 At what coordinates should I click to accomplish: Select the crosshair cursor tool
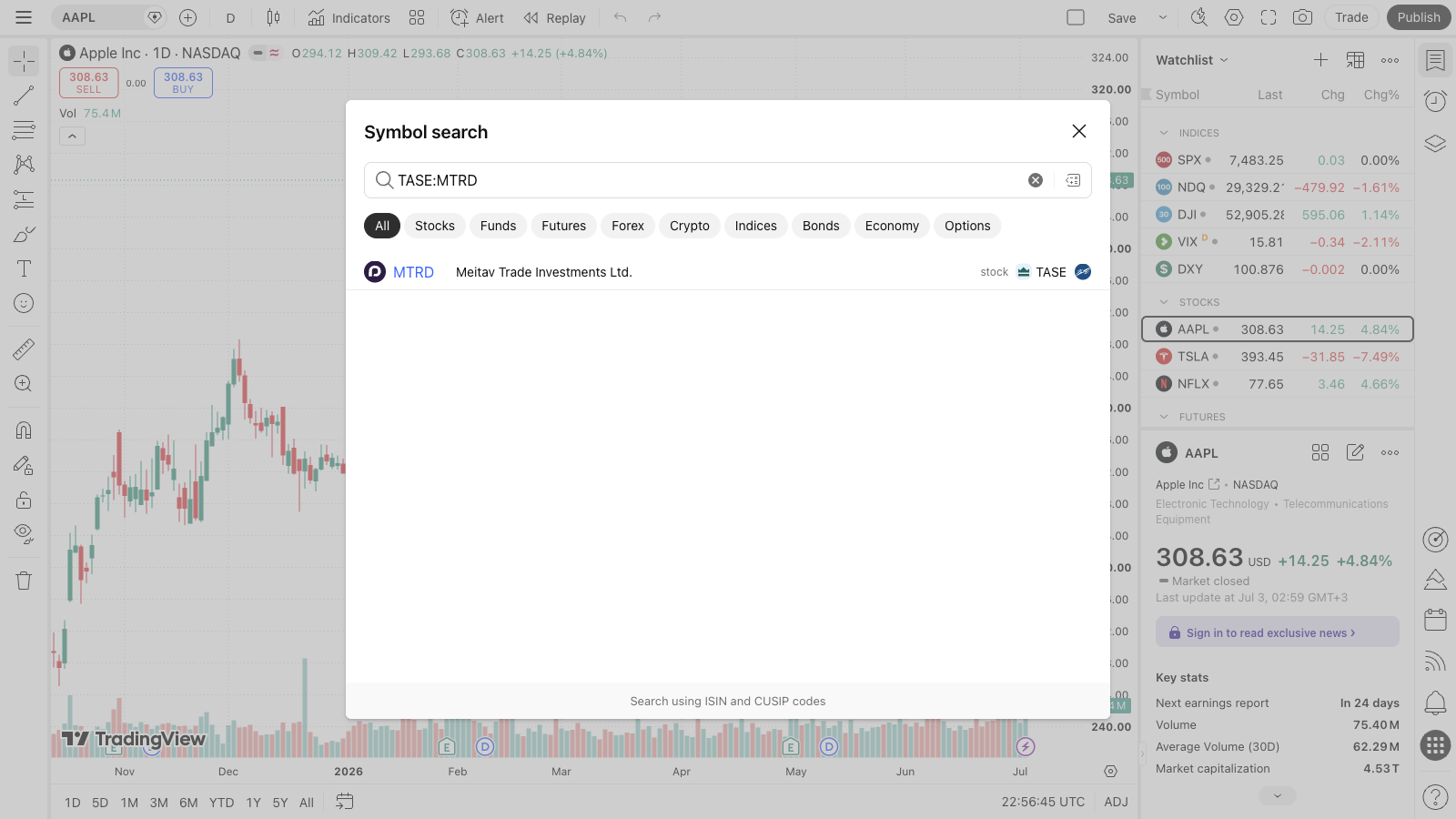point(24,61)
